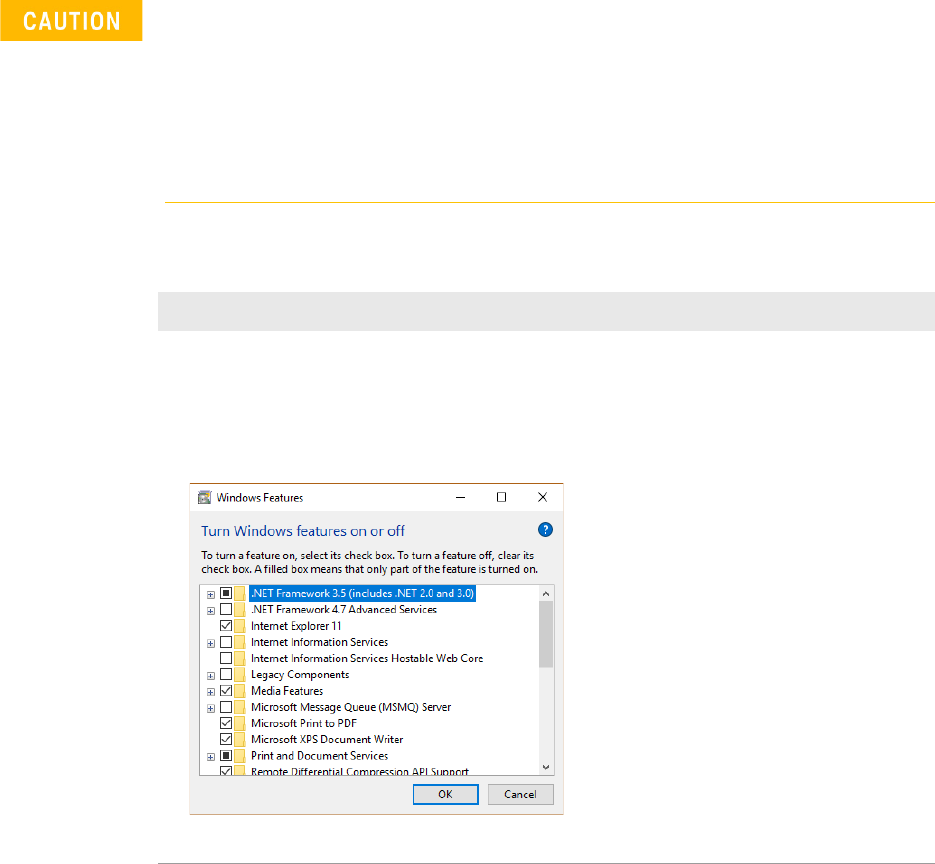Toggle the Print and Document Services checkbox
Screen dimensions: 935x864
[x=226, y=755]
